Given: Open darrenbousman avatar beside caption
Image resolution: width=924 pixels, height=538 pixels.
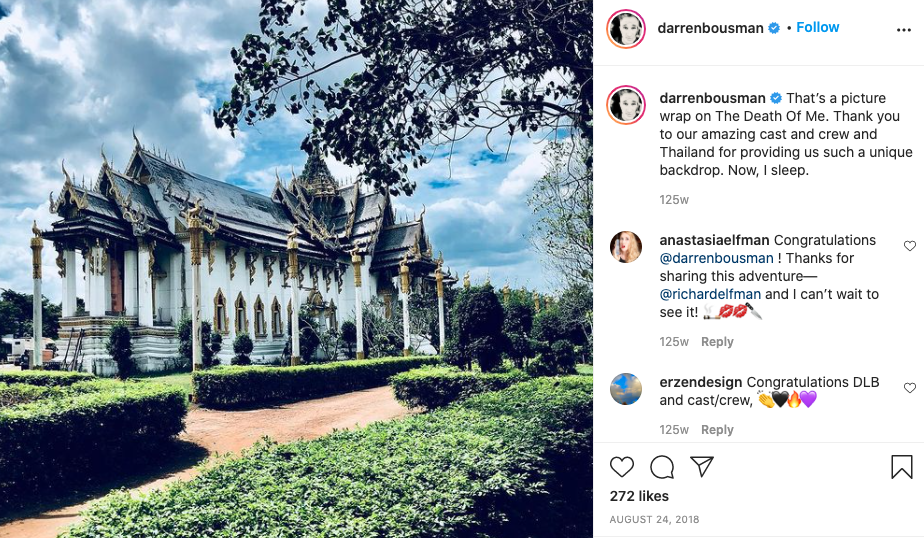Looking at the screenshot, I should pos(626,105).
